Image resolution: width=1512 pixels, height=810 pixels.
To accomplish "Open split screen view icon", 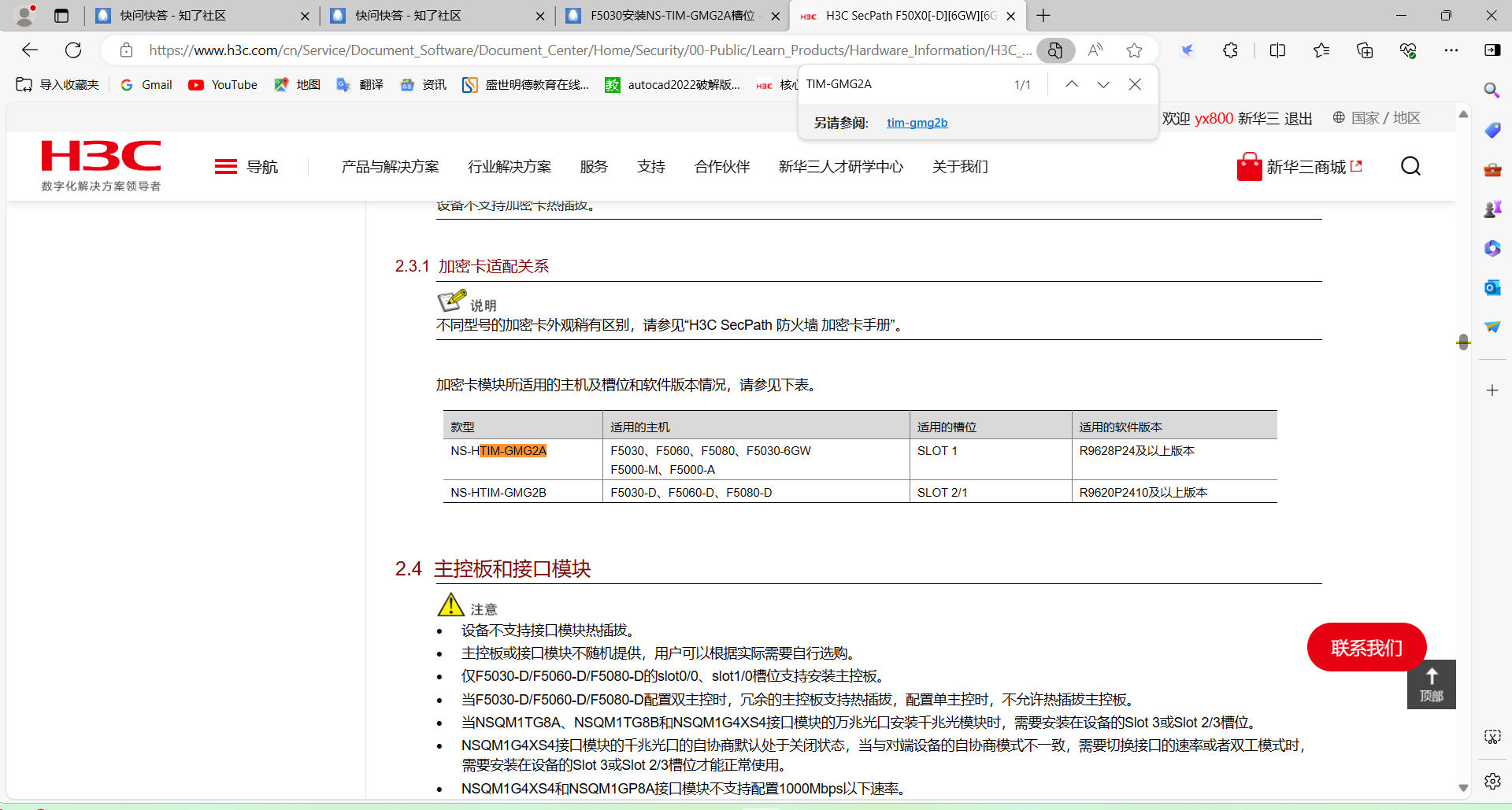I will tap(1277, 50).
